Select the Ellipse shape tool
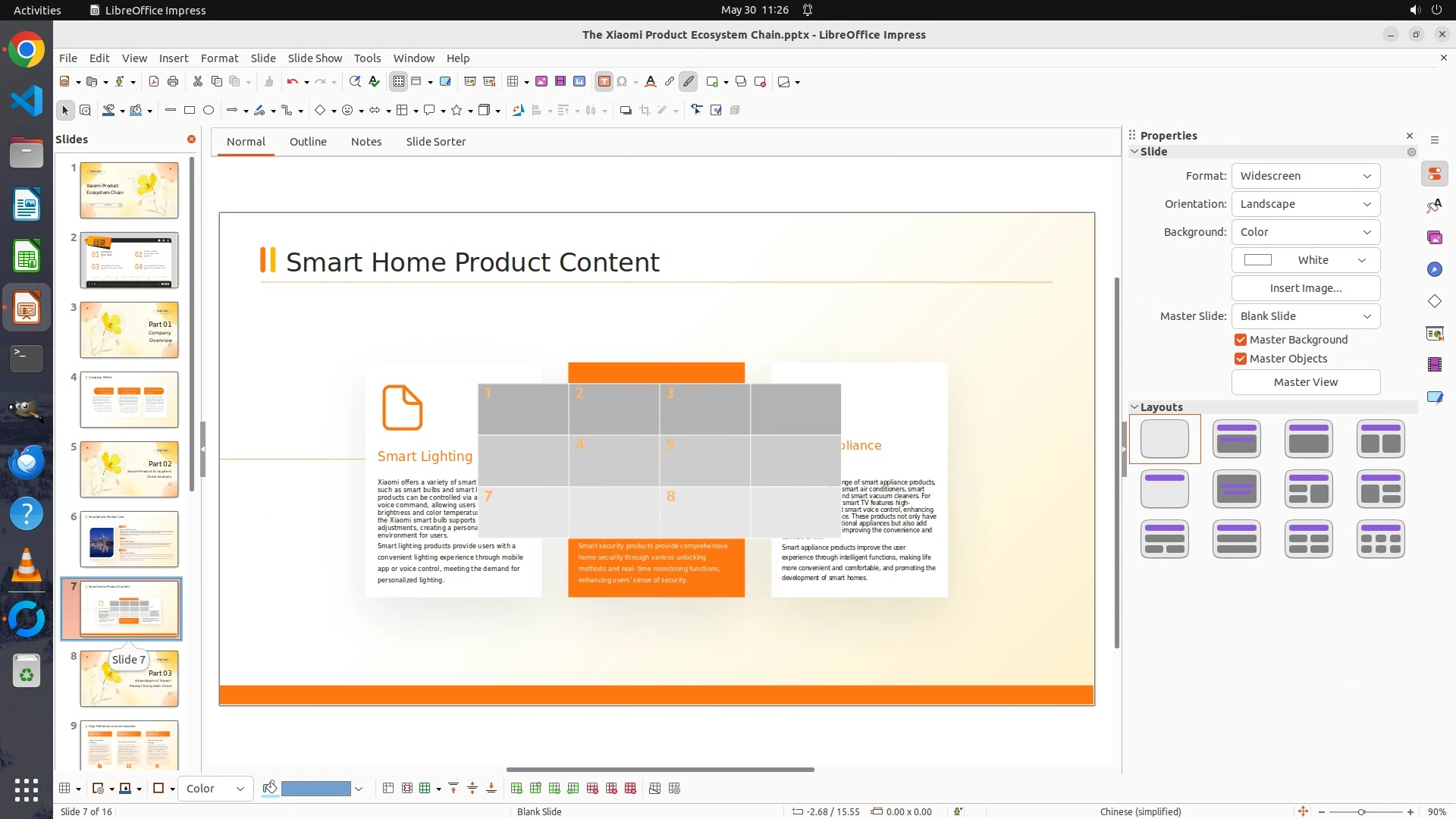The width and height of the screenshot is (1456, 819). click(209, 111)
